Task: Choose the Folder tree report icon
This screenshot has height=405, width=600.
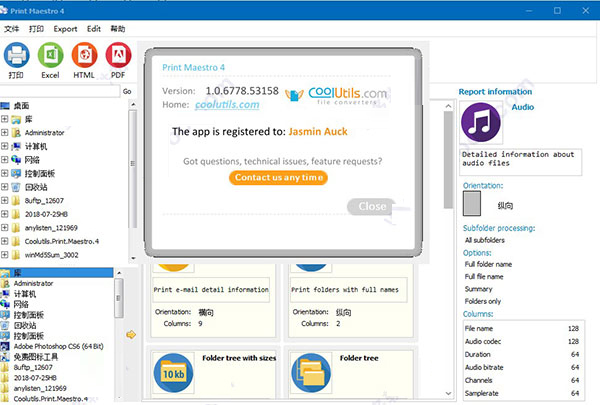Action: 311,372
